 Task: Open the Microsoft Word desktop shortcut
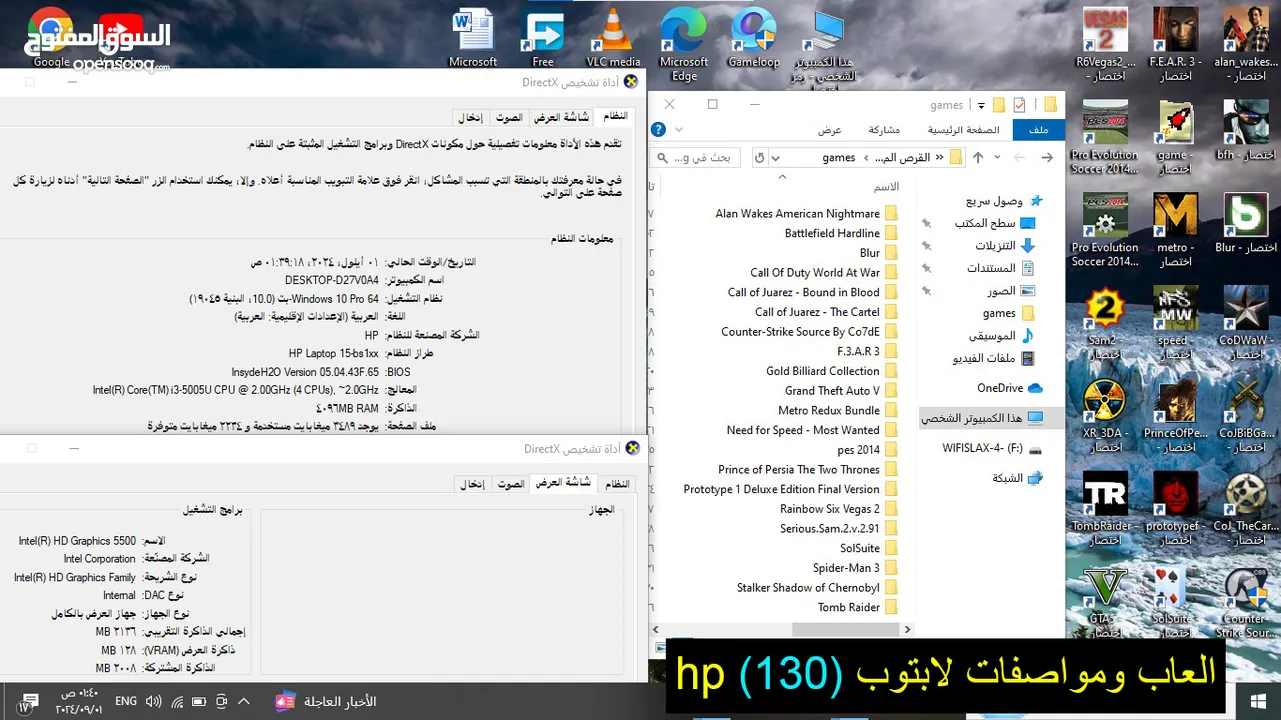[x=473, y=38]
